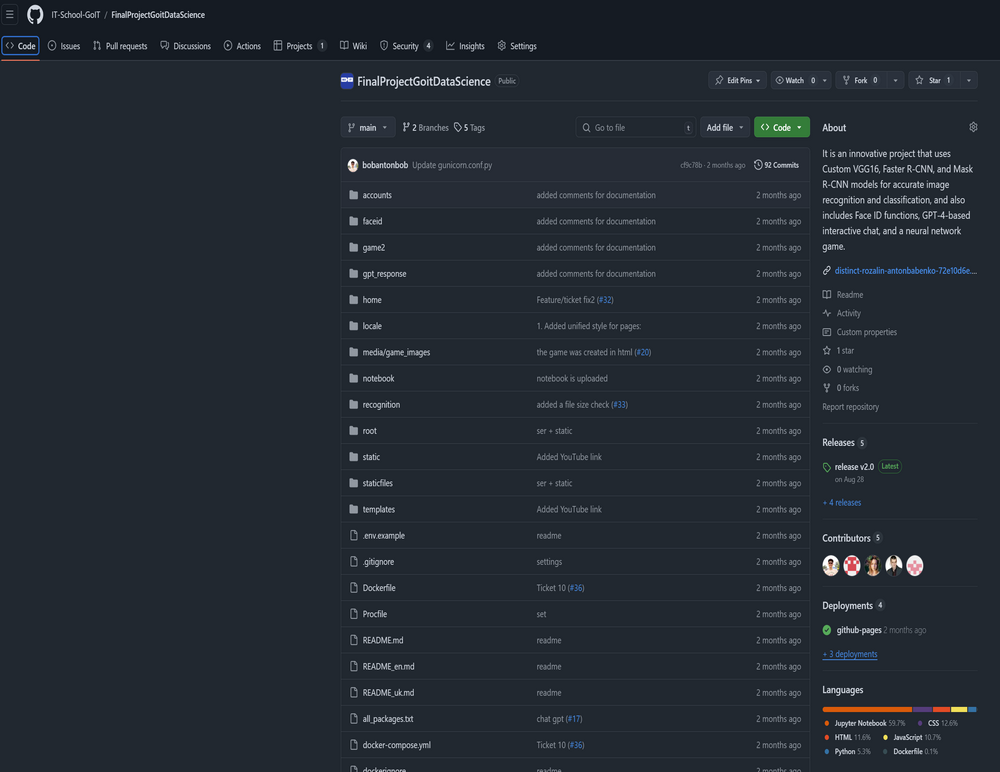Click the Dockerfile file icon
Screen dimensions: 1000x772
(353, 588)
